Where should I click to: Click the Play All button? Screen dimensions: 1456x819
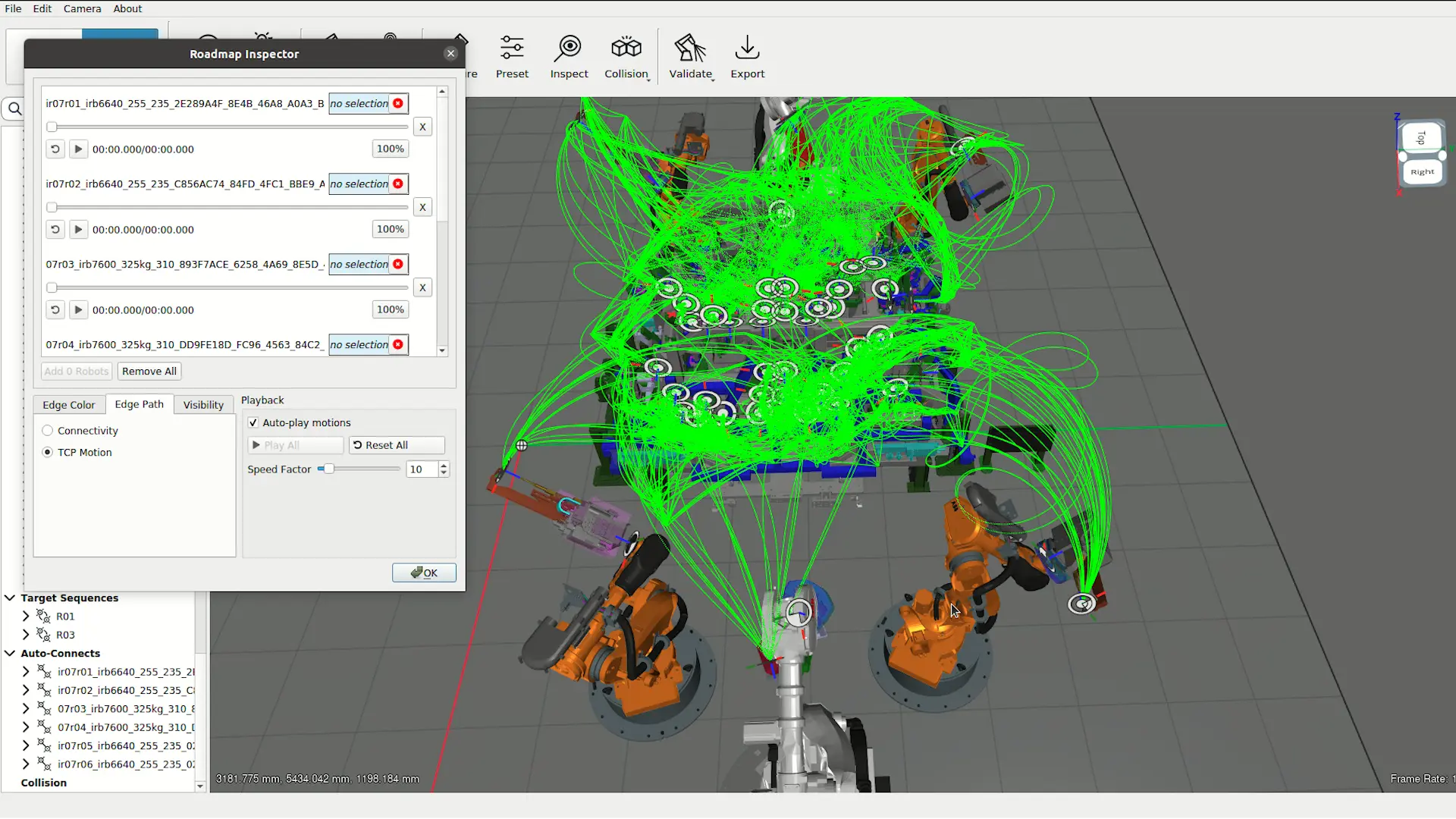tap(296, 446)
